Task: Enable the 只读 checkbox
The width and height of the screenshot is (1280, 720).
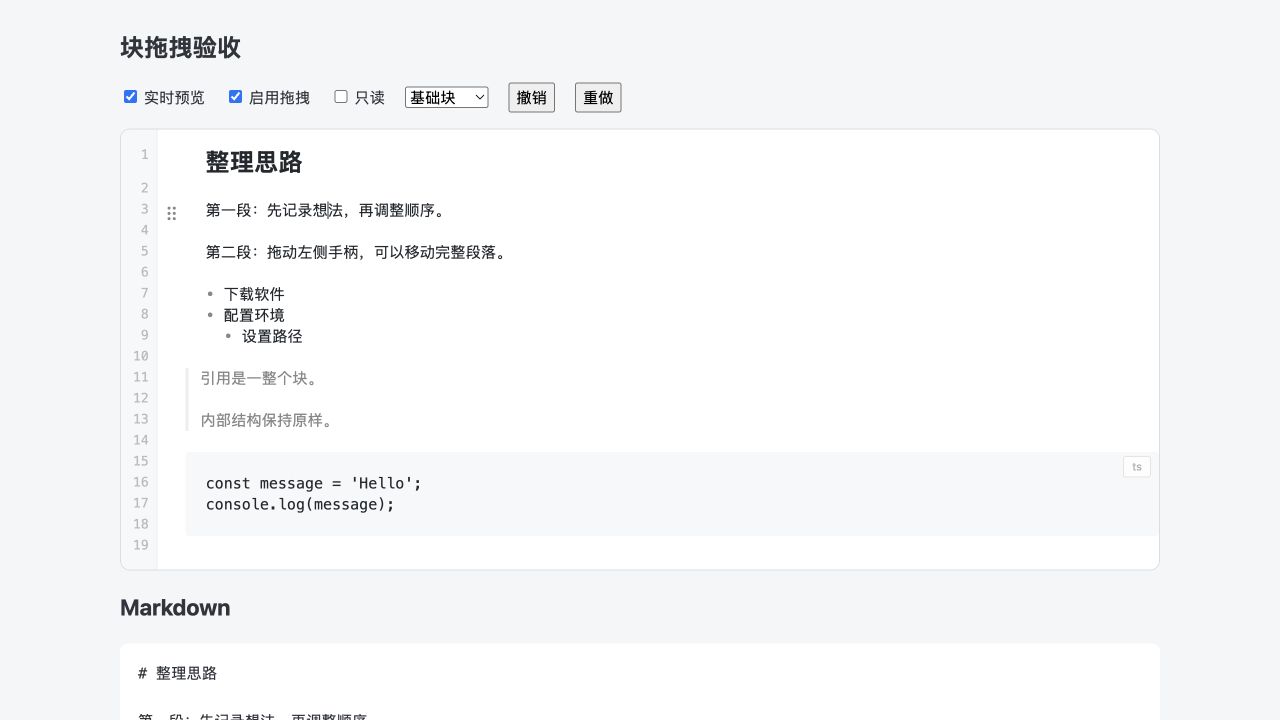Action: tap(341, 97)
